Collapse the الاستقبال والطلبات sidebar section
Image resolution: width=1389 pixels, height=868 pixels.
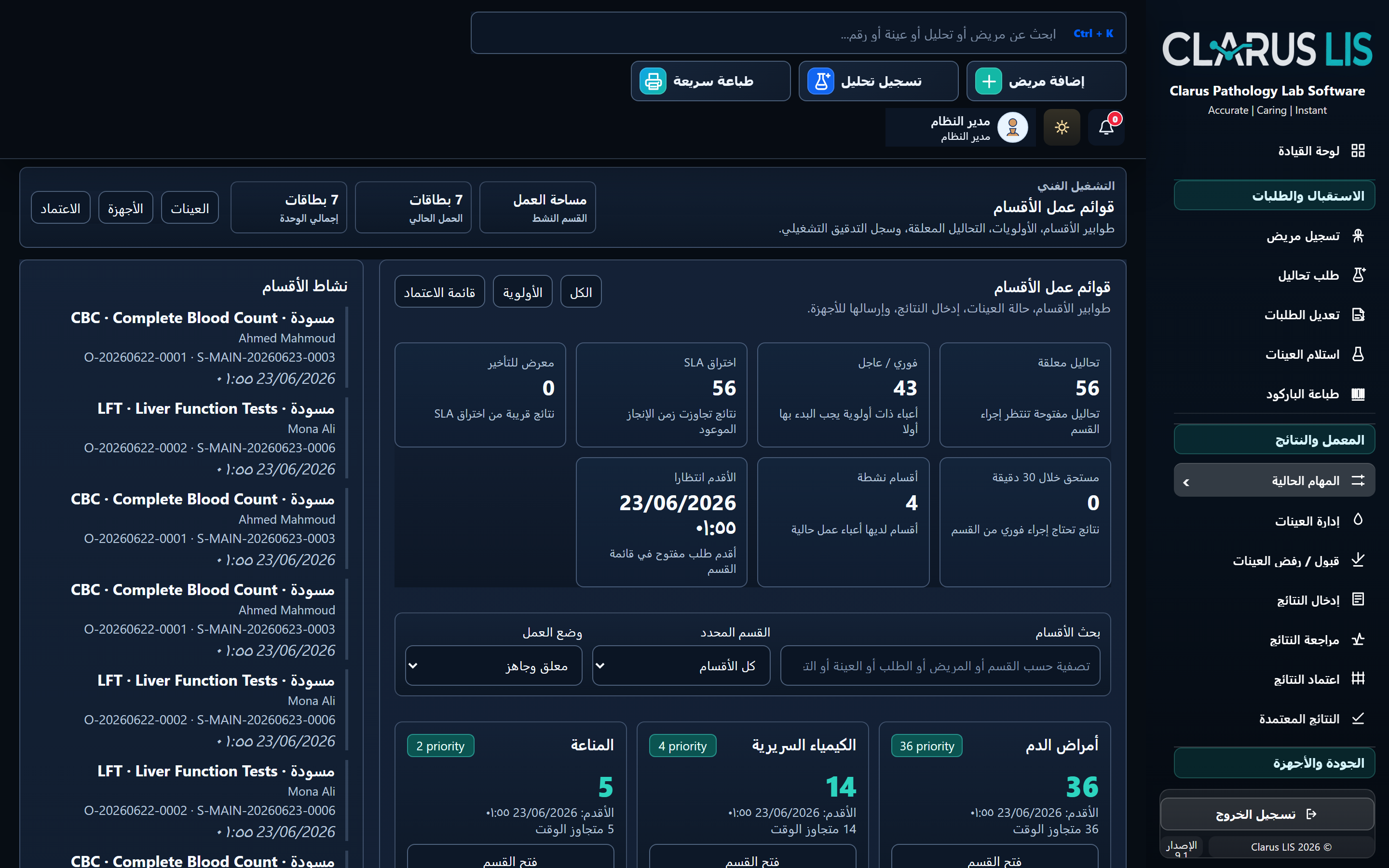(1274, 196)
